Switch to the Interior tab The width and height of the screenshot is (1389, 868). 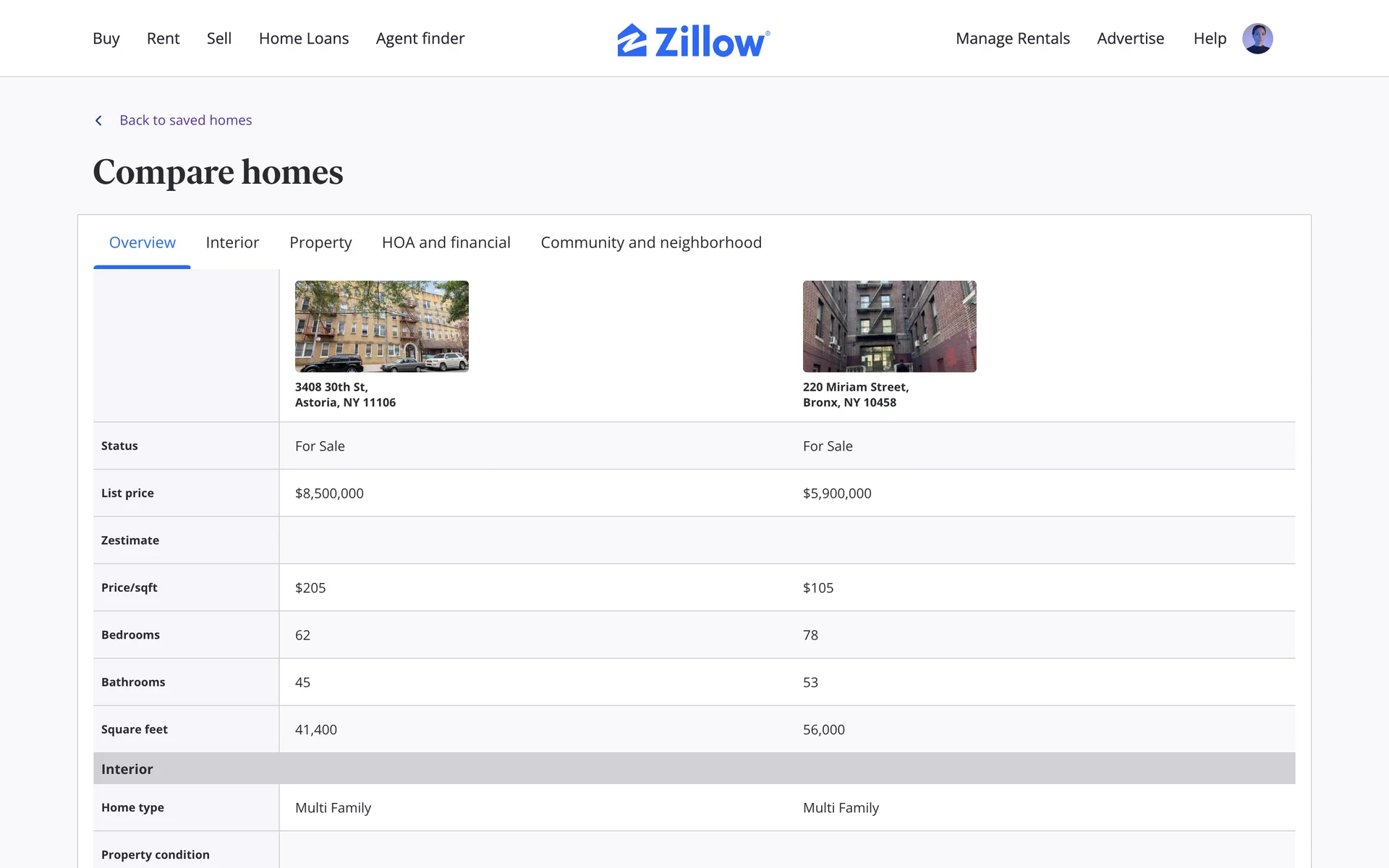[232, 242]
